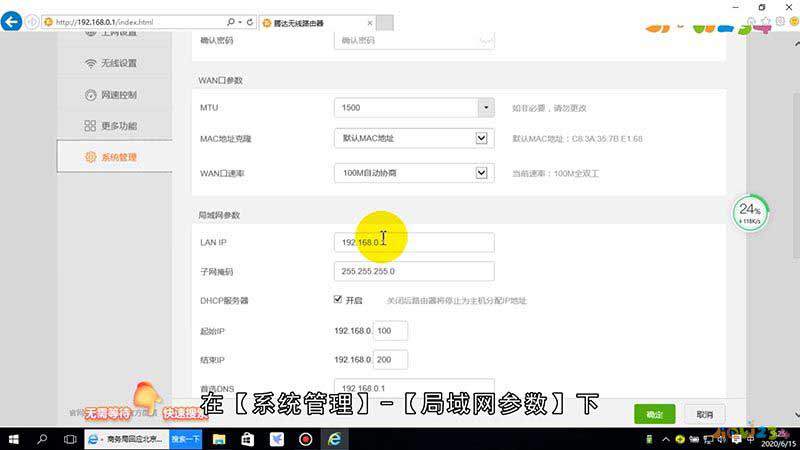Click the 24% speed monitor floating widget
The height and width of the screenshot is (450, 800).
(750, 213)
